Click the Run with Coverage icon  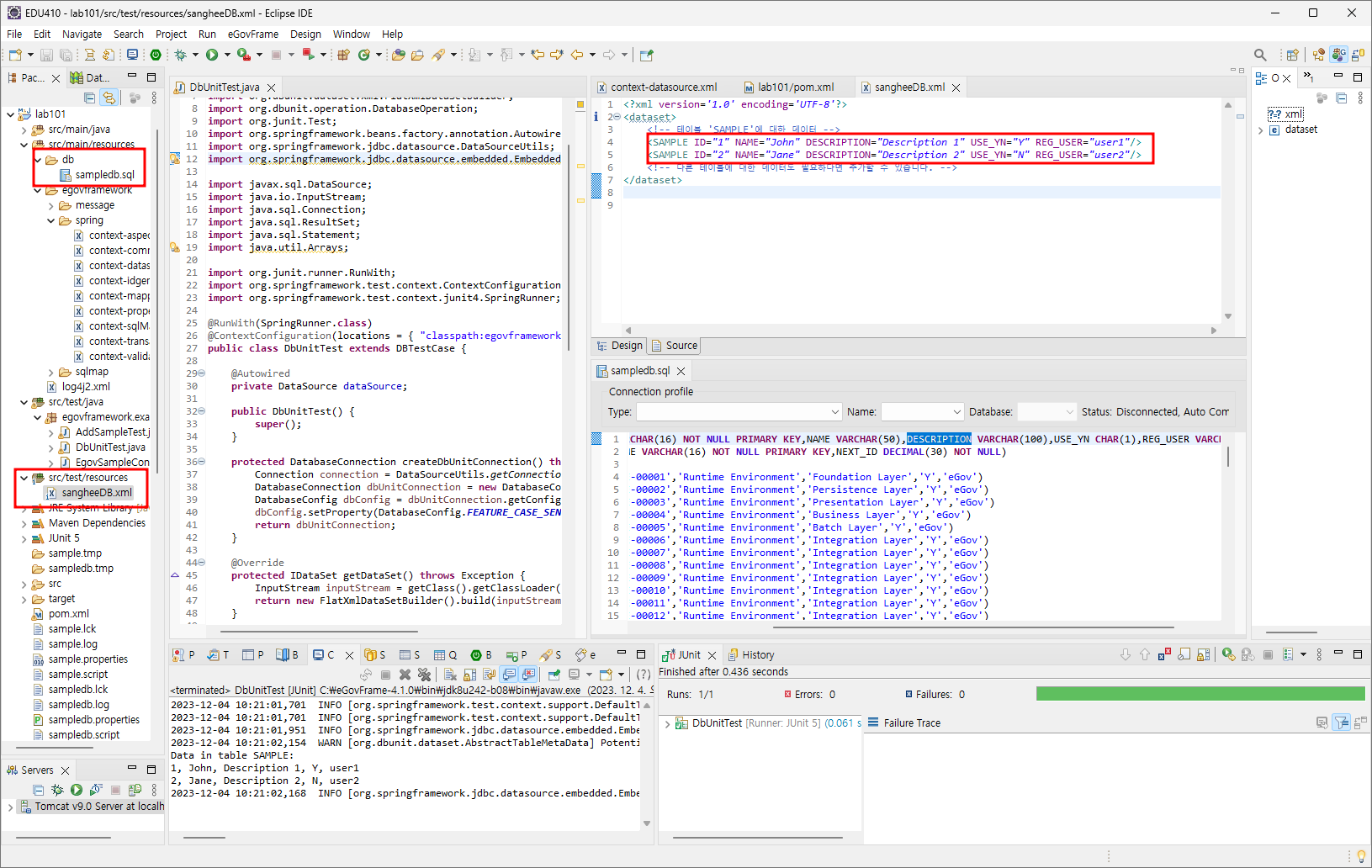243,55
